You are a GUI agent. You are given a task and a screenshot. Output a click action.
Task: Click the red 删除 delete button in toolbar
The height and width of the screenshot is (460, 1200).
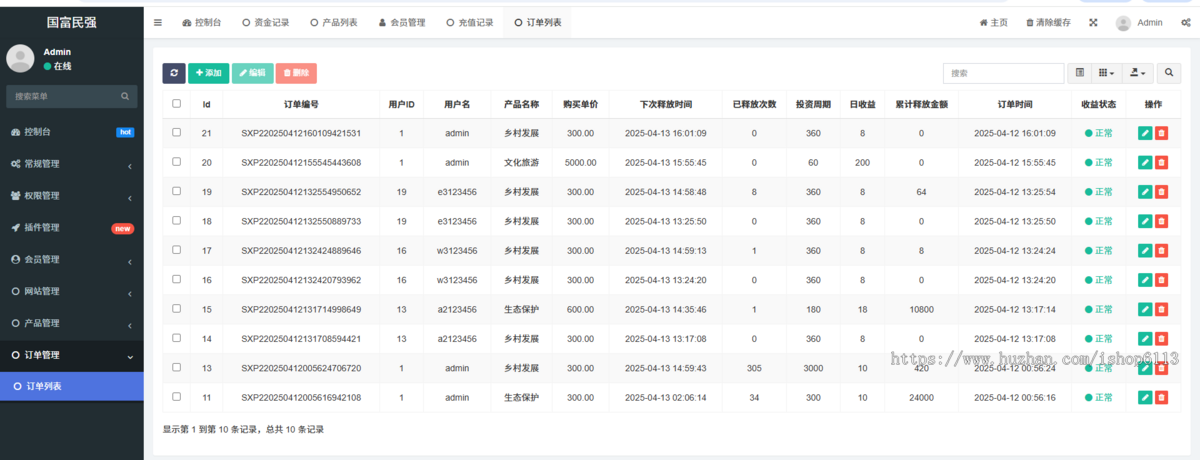(x=296, y=73)
